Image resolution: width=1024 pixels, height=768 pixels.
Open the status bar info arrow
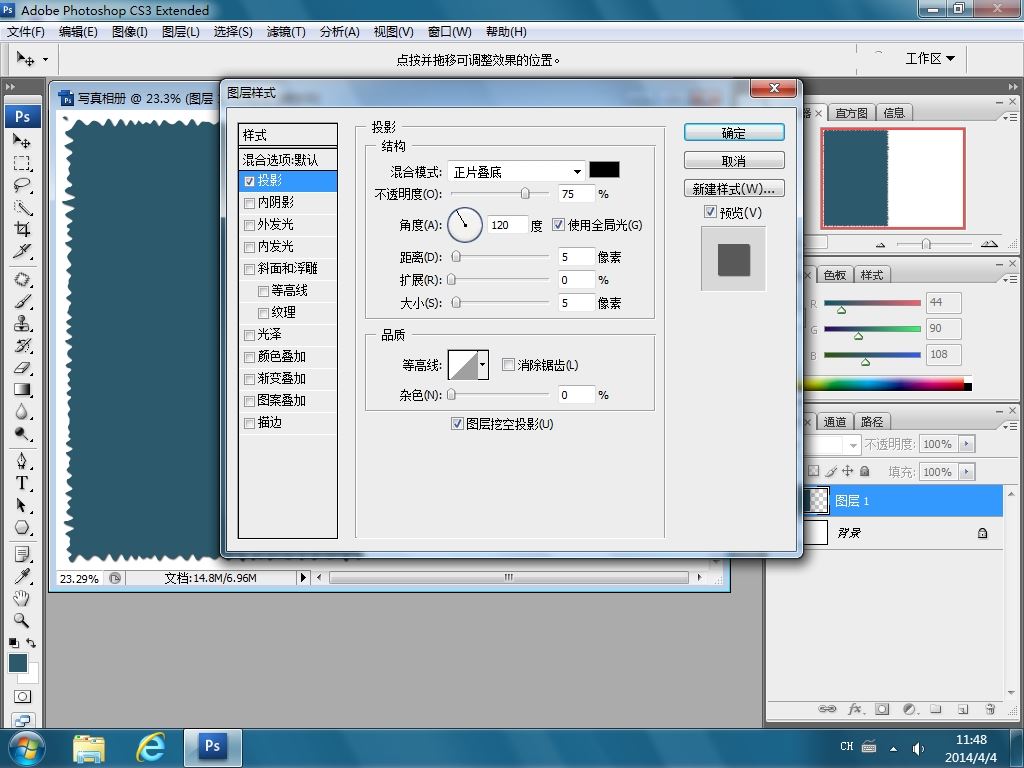pos(302,577)
